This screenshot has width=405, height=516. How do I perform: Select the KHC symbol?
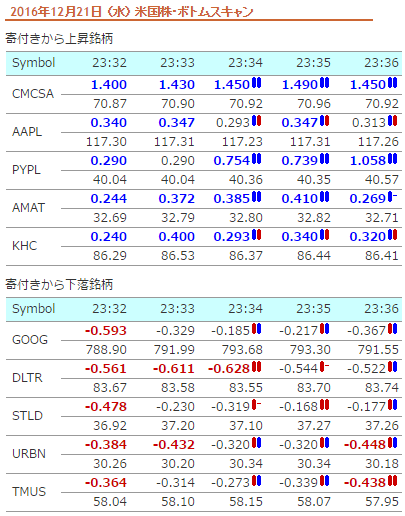click(24, 246)
